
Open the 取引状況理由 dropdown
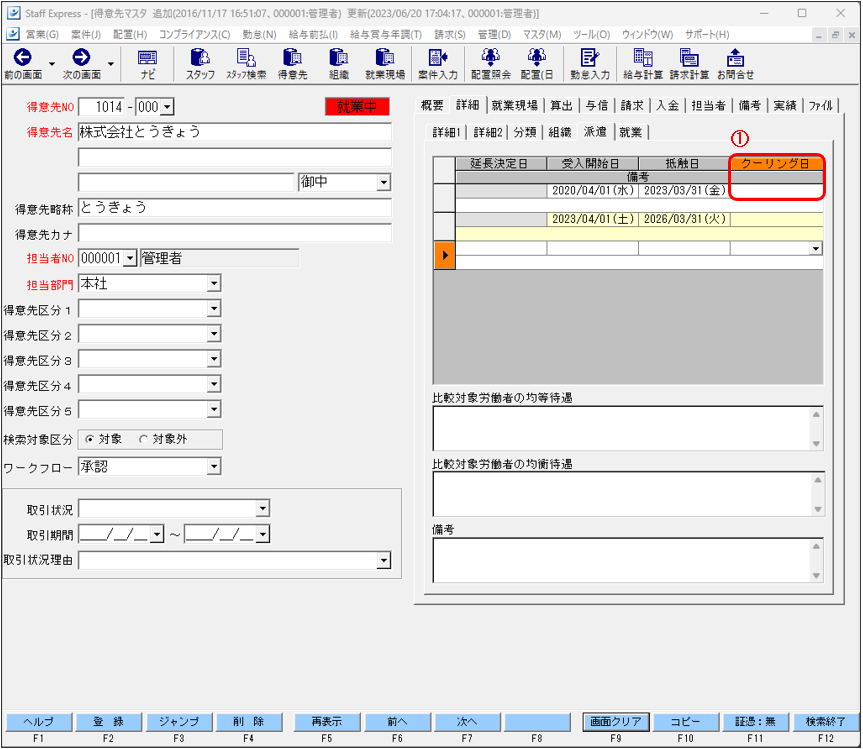click(x=384, y=561)
